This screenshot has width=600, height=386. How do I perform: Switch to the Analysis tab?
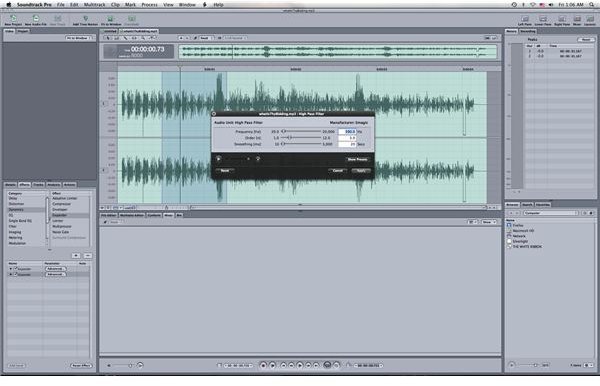point(54,184)
